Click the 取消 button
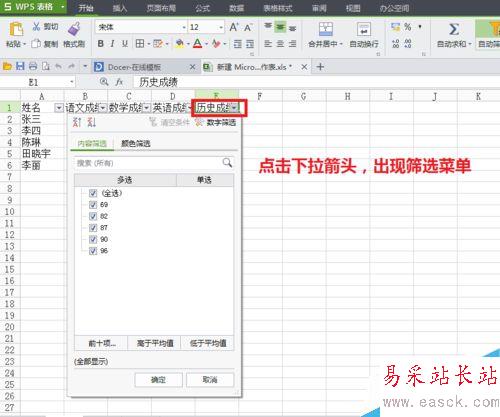Image resolution: width=500 pixels, height=417 pixels. click(x=210, y=380)
